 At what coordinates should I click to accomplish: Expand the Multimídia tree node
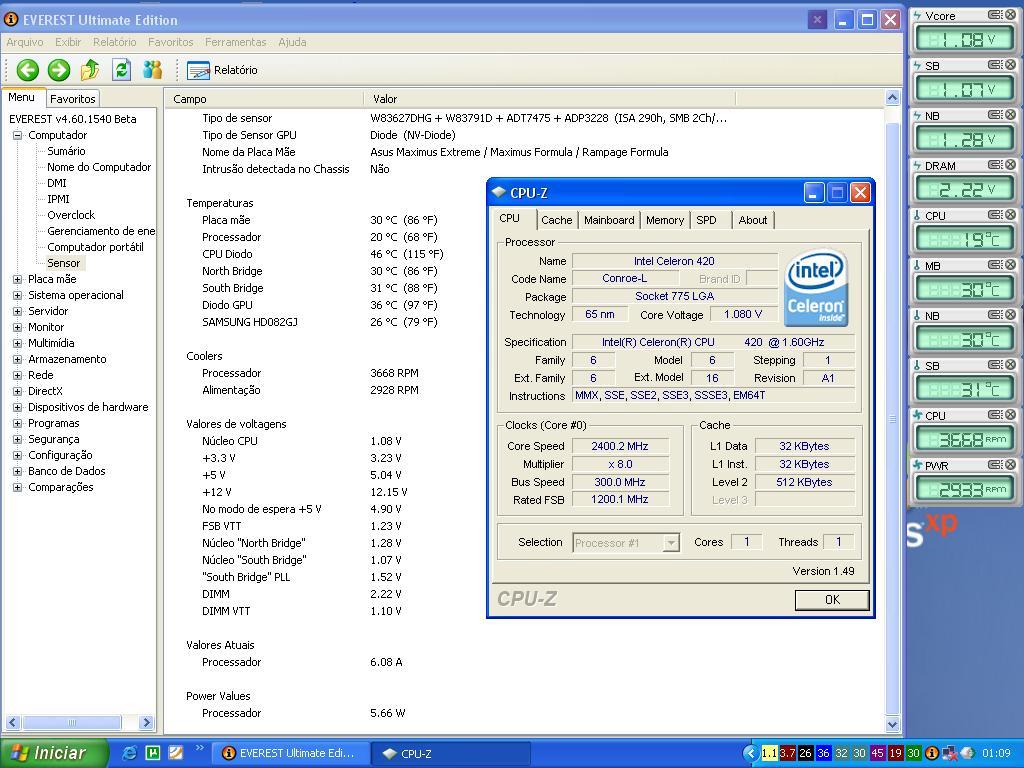coord(18,343)
